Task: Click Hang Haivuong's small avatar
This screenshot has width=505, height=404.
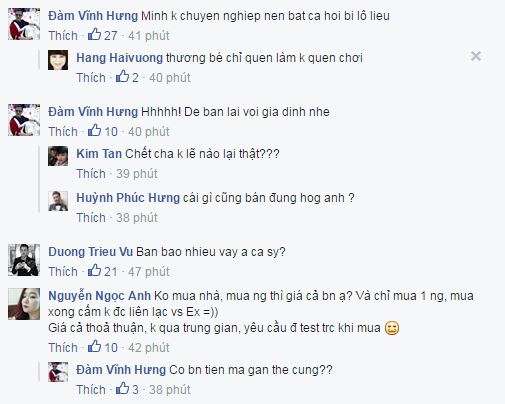Action: point(58,60)
